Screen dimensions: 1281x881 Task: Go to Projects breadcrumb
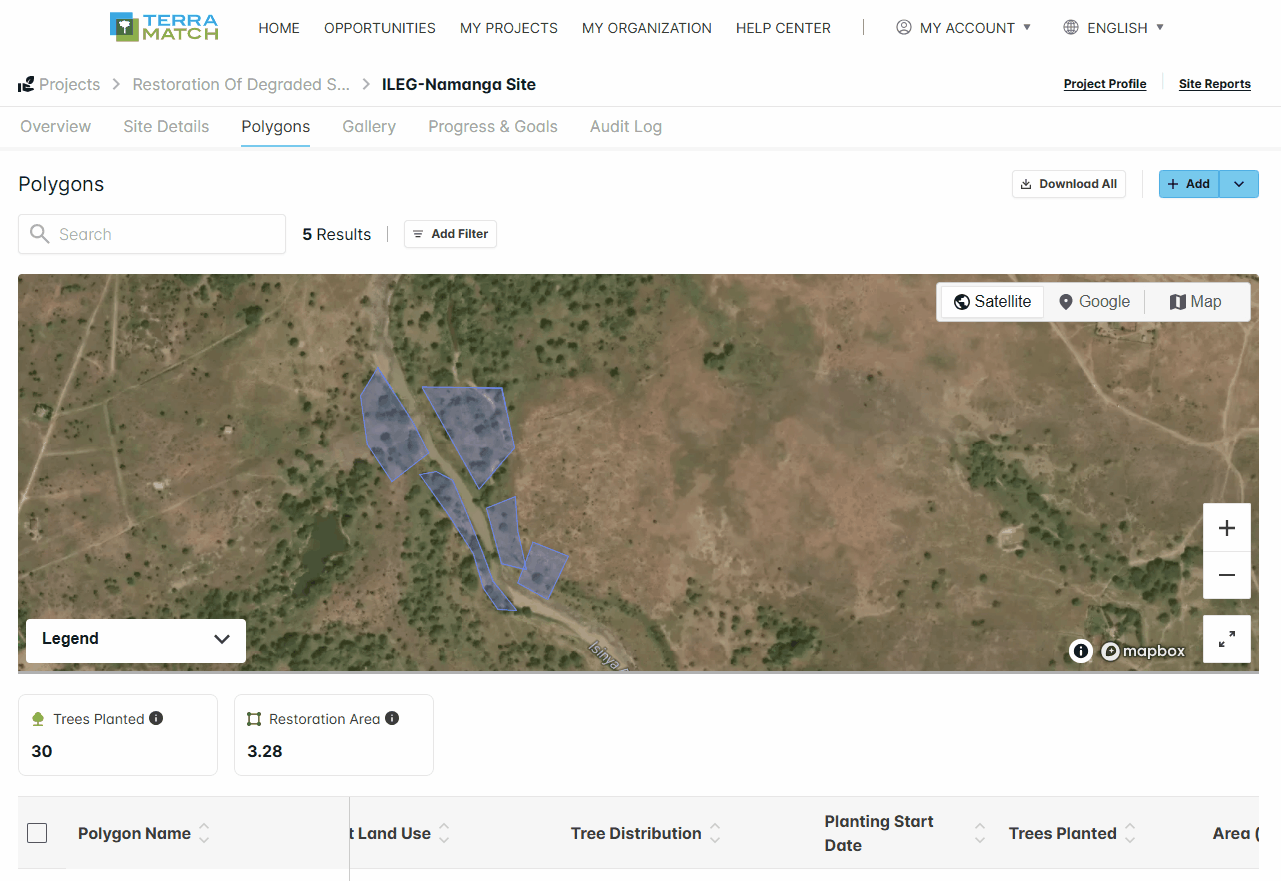(69, 85)
